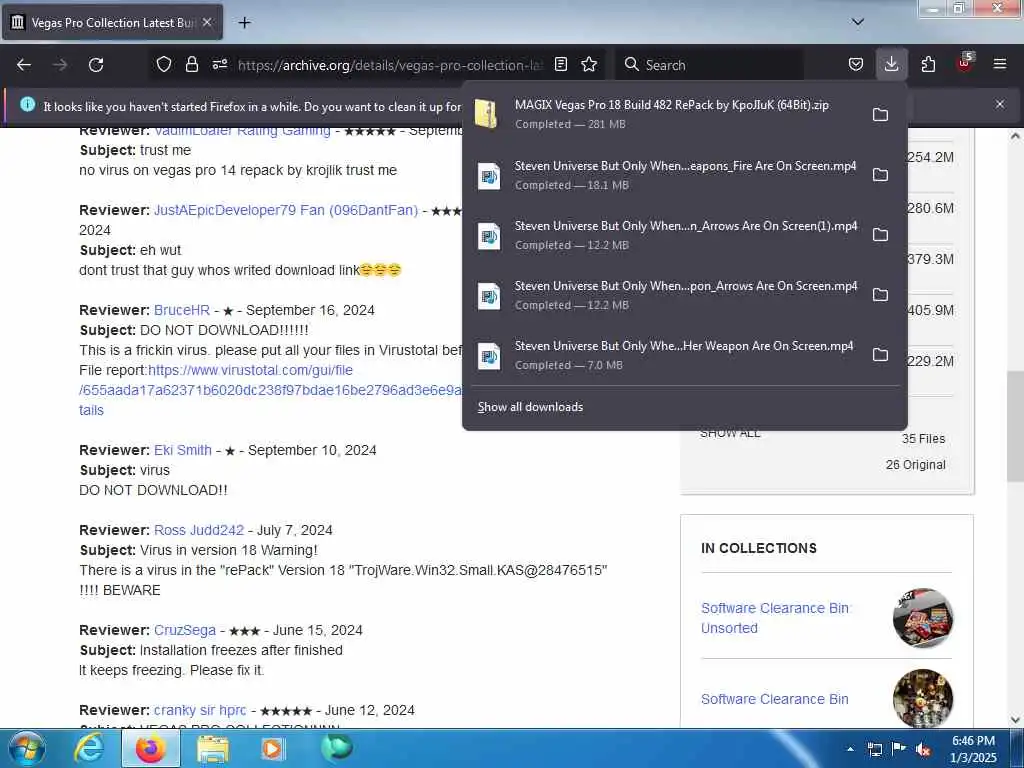Open the virustotal.com file report link
The width and height of the screenshot is (1024, 768).
click(250, 370)
